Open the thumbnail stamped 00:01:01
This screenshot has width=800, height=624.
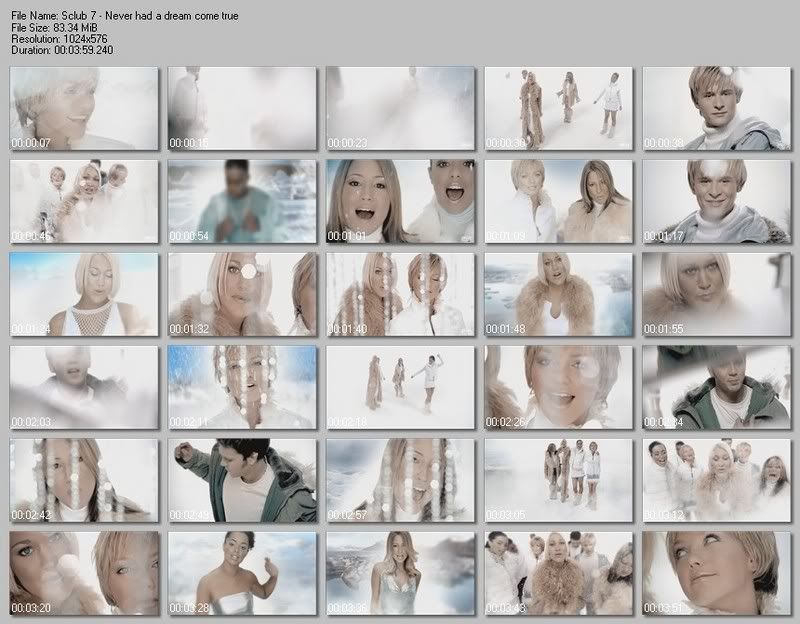click(x=401, y=202)
